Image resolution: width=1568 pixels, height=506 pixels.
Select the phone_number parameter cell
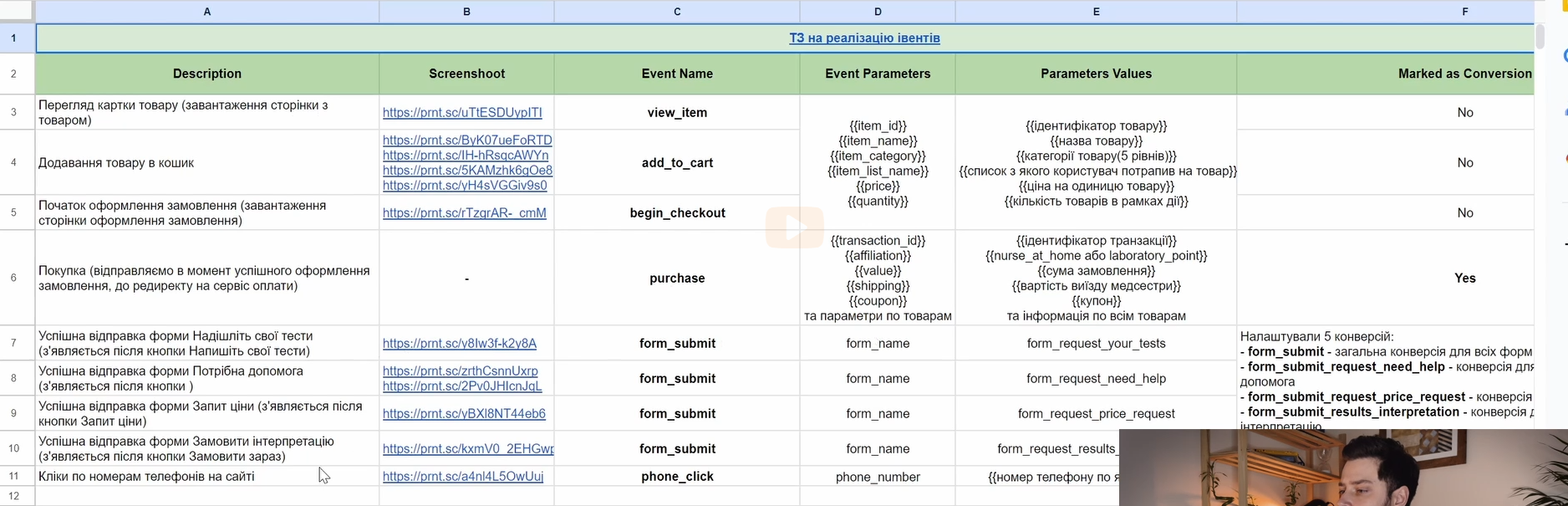[x=878, y=476]
